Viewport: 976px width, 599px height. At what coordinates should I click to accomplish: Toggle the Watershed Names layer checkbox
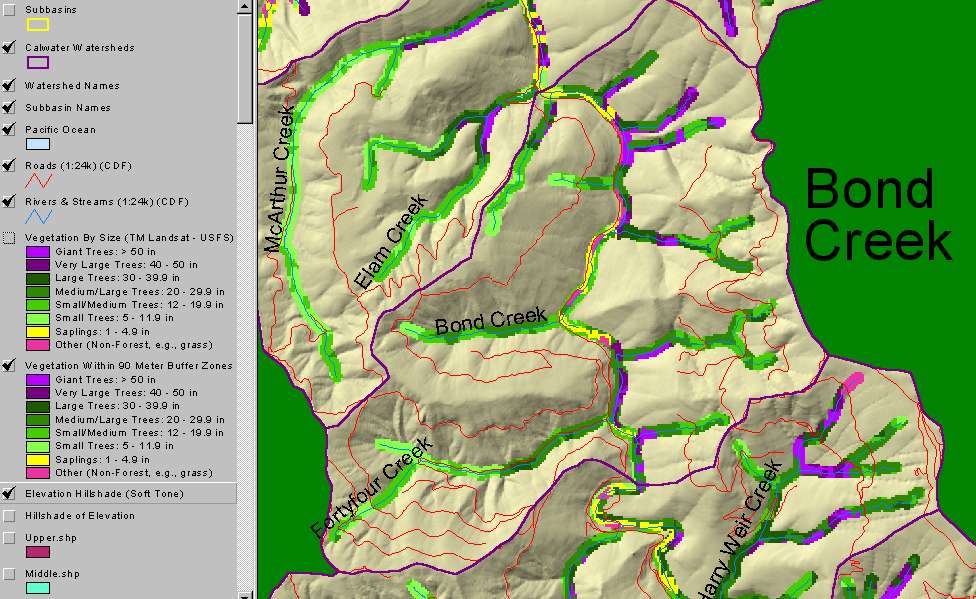click(9, 85)
